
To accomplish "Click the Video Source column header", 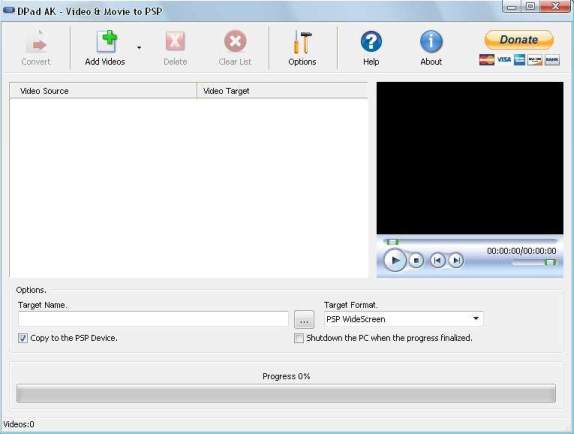I will 103,91.
